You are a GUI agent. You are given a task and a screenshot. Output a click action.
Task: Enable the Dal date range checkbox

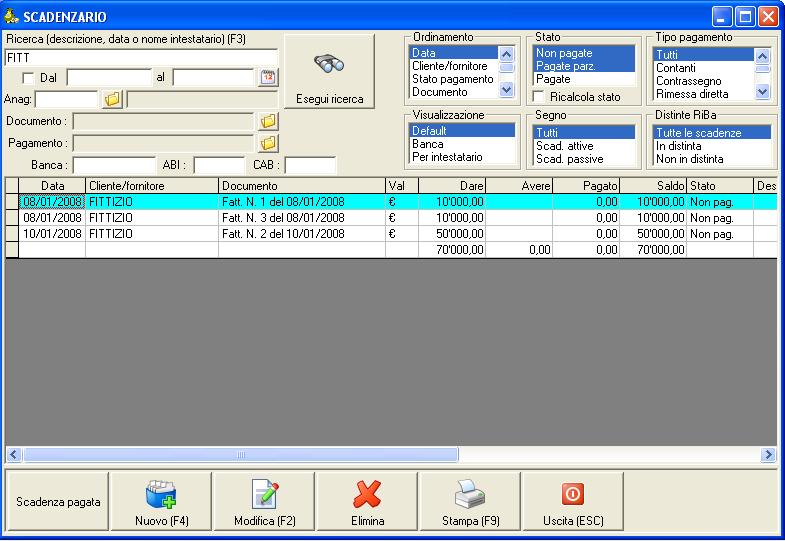pyautogui.click(x=28, y=78)
